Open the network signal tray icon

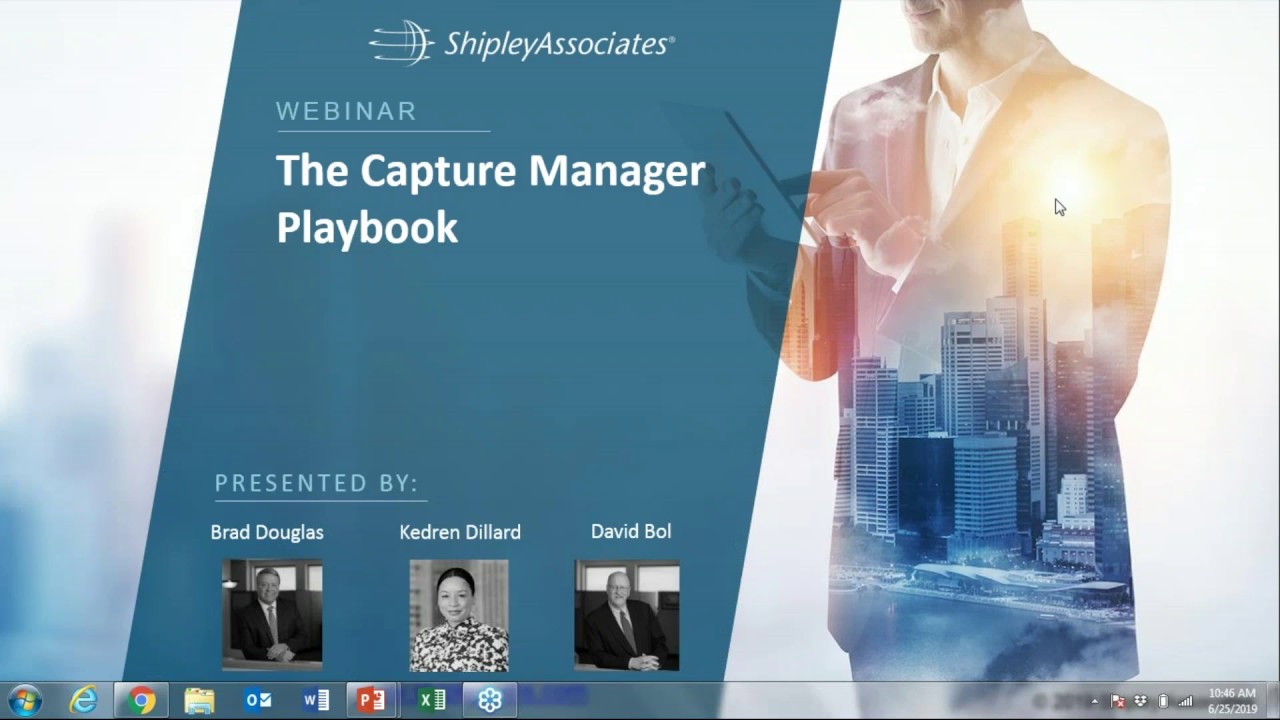click(1185, 701)
